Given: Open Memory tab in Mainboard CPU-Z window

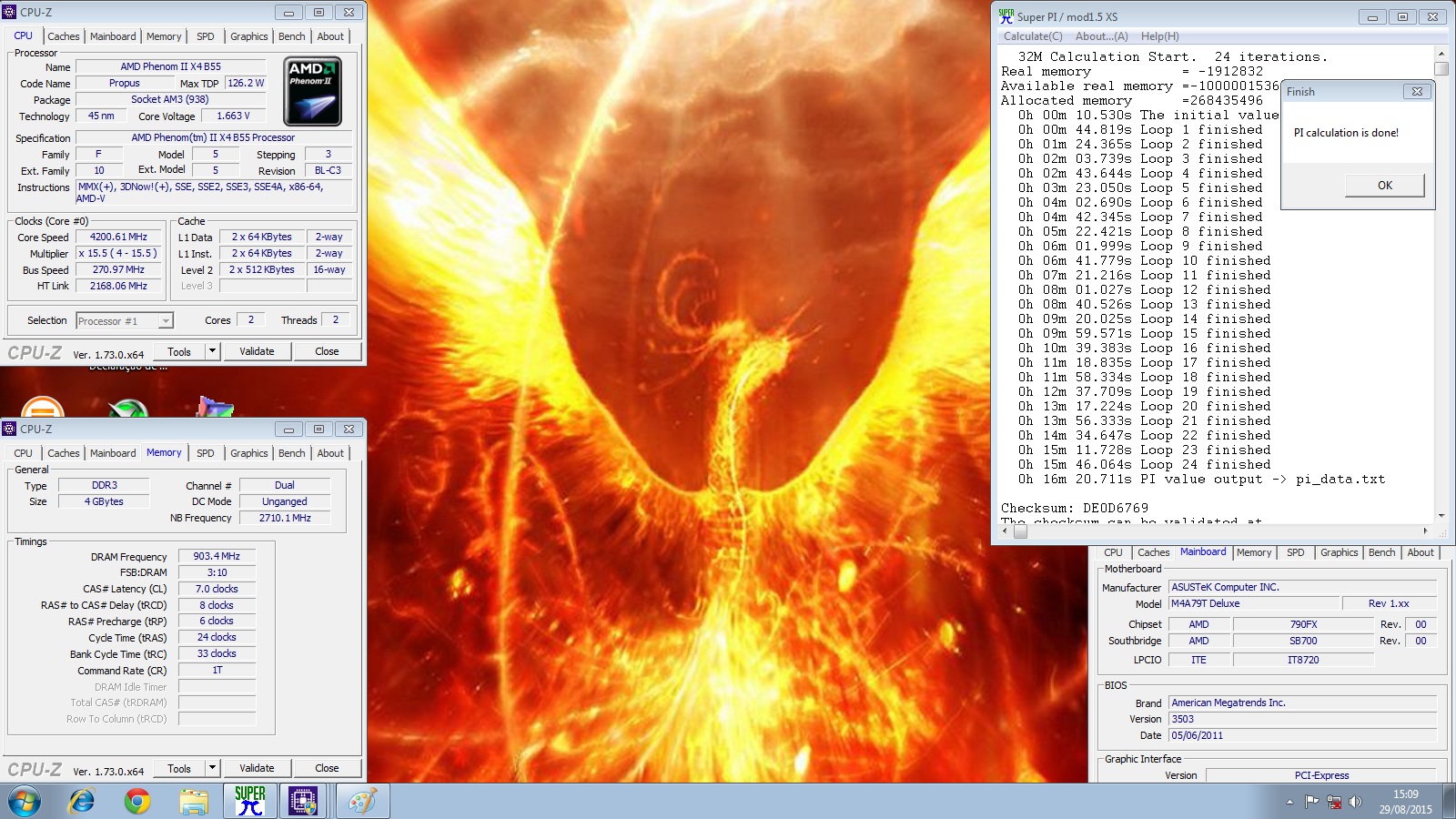Looking at the screenshot, I should tap(1254, 552).
